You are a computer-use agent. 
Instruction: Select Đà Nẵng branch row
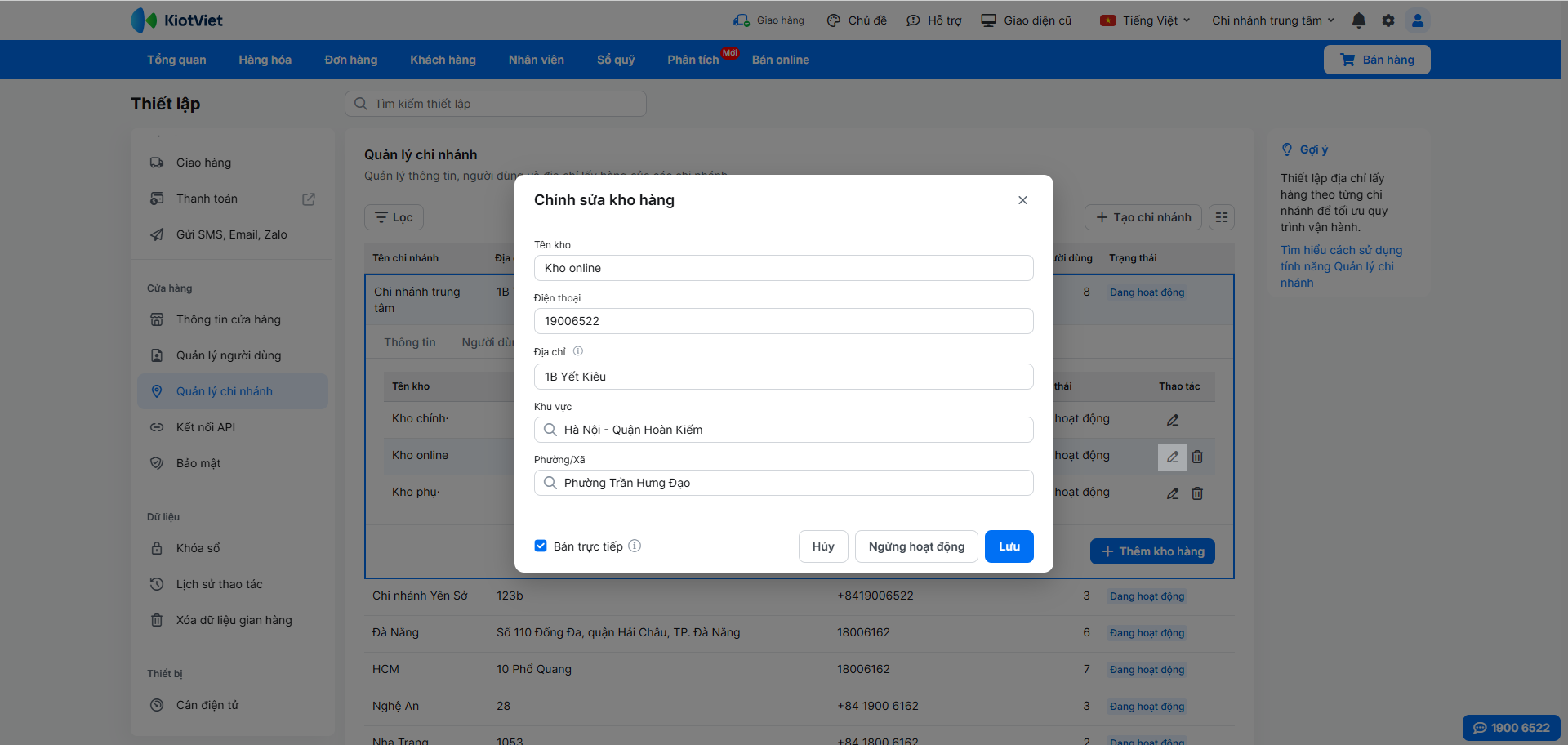click(800, 633)
